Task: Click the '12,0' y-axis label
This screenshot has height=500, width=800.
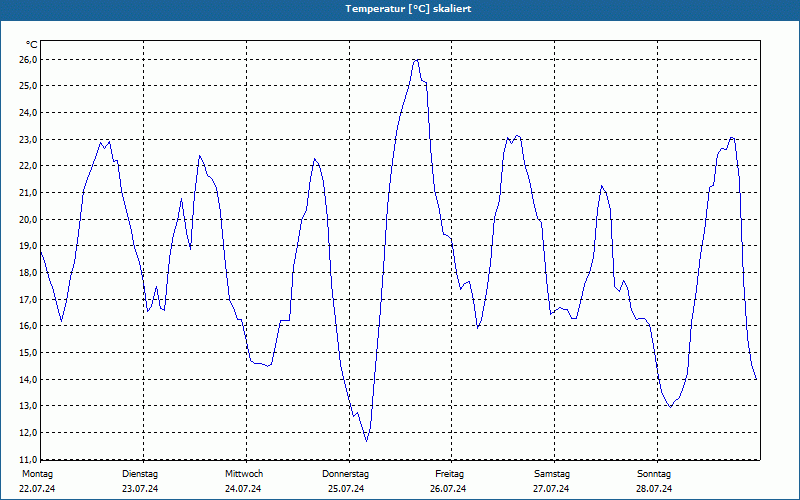Action: coord(29,433)
